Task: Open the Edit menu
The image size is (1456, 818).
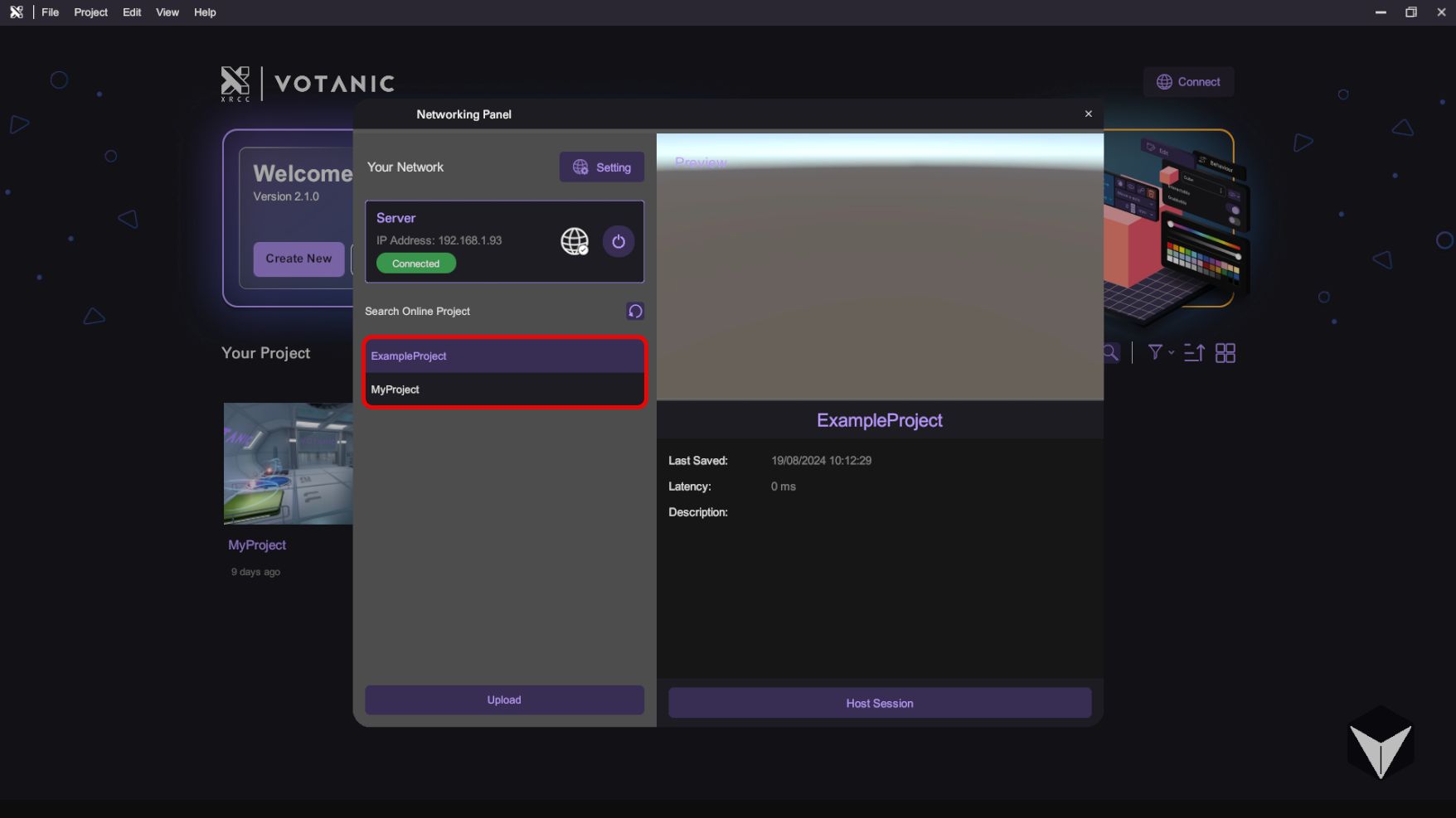Action: click(x=132, y=12)
